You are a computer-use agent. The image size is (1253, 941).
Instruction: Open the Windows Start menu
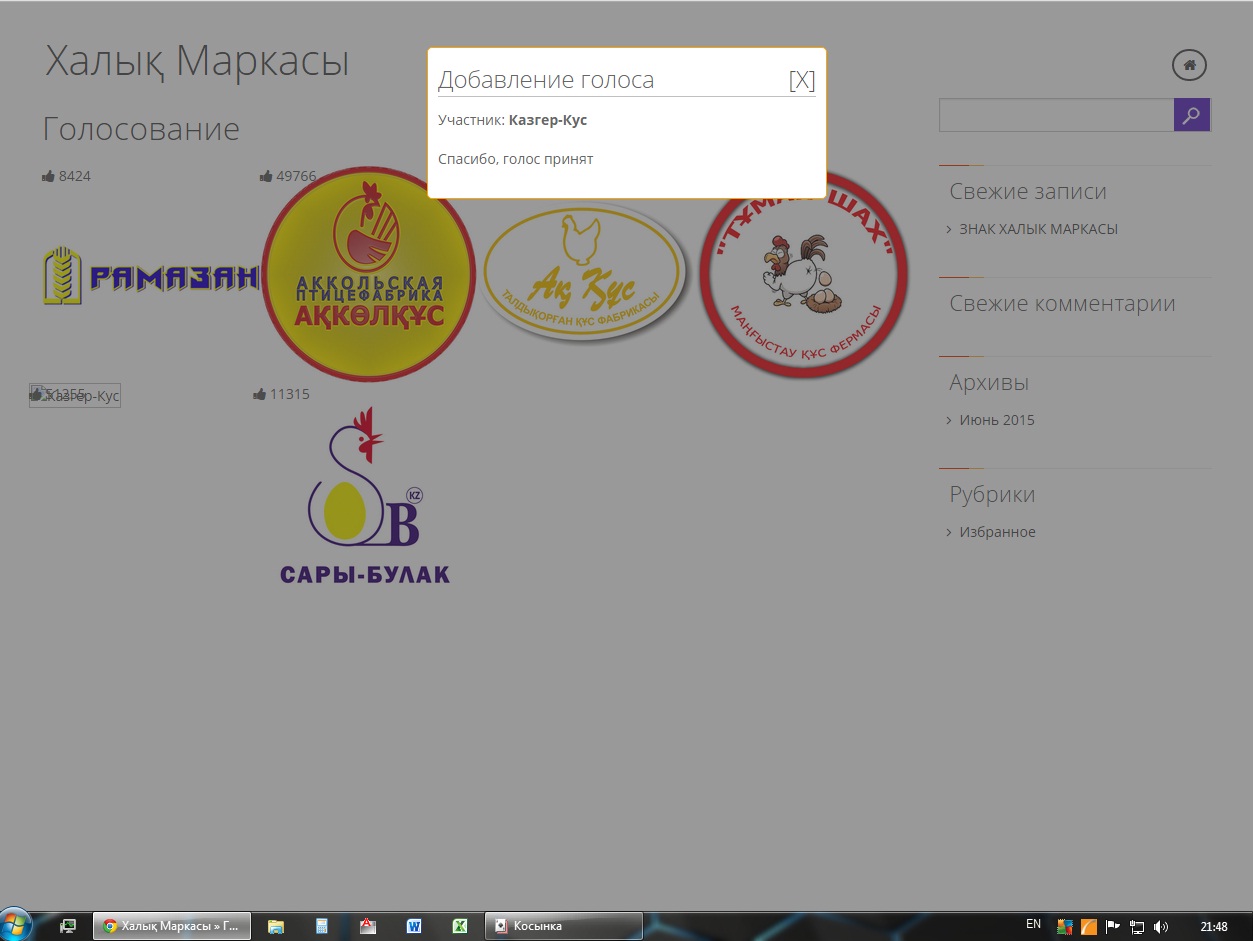[x=17, y=925]
